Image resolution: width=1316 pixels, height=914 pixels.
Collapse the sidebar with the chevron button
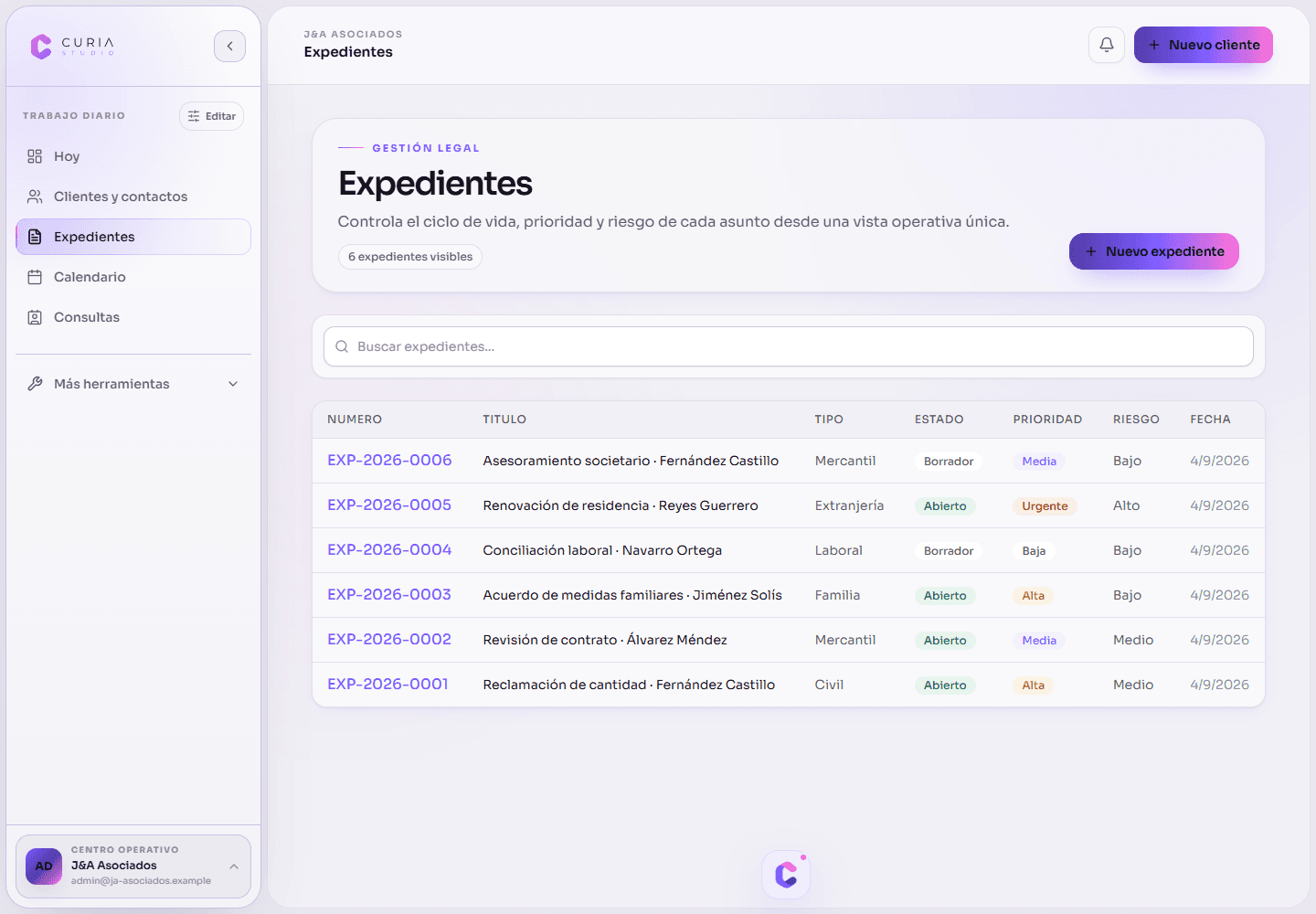[229, 46]
